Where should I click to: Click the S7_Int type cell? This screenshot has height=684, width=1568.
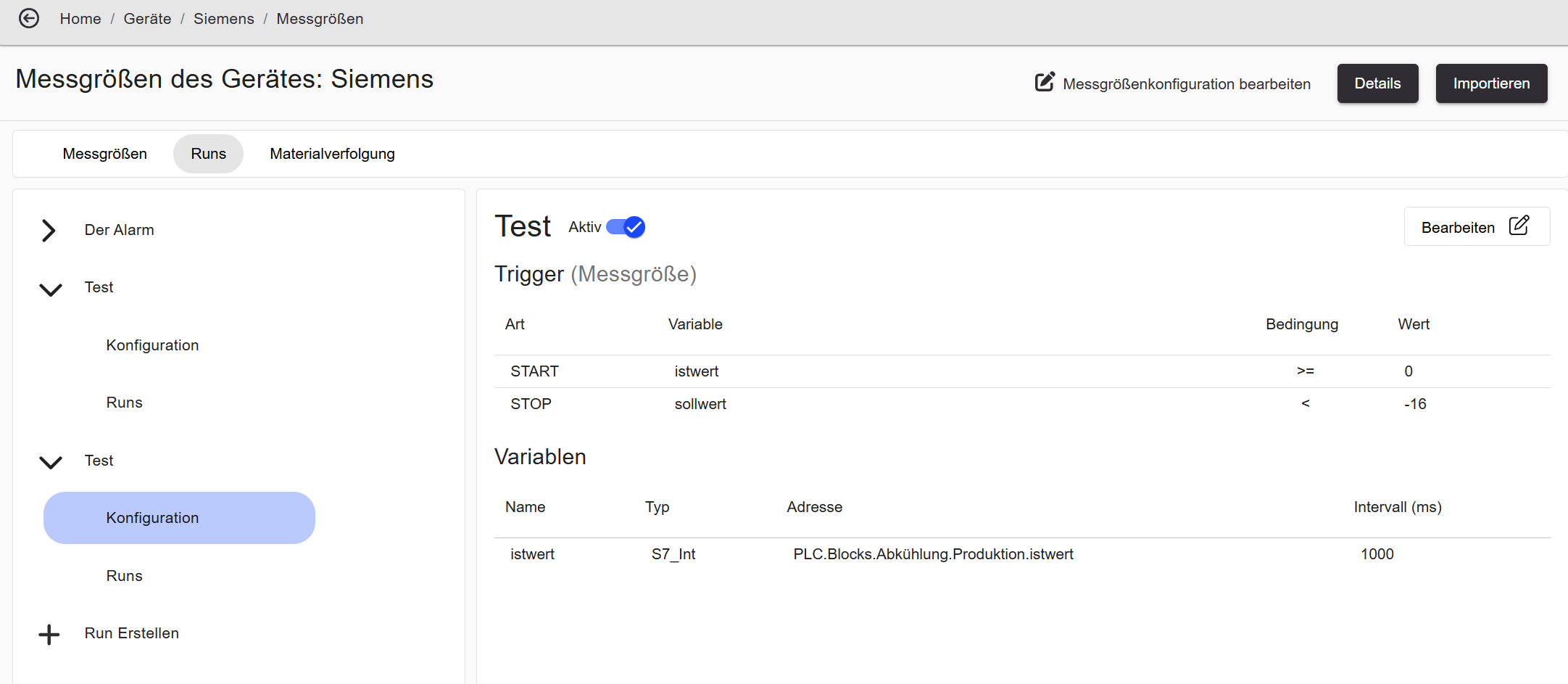pos(673,554)
